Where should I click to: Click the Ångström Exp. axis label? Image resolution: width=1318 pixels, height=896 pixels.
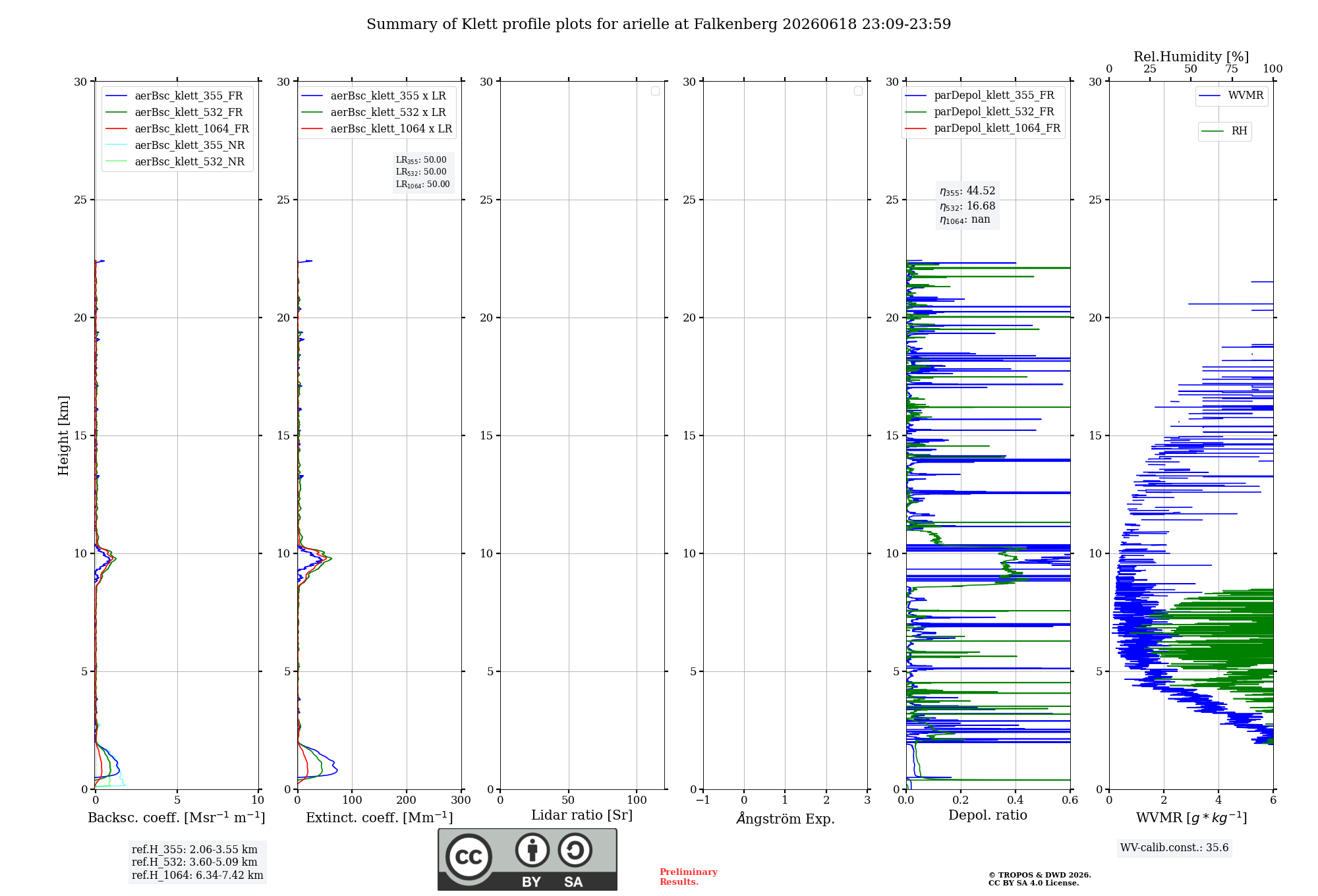[786, 818]
